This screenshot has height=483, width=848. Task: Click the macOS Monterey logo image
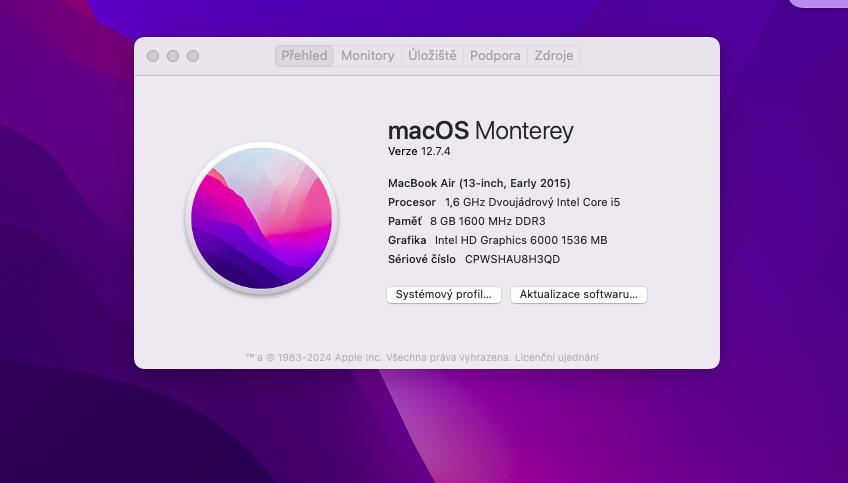(x=262, y=219)
